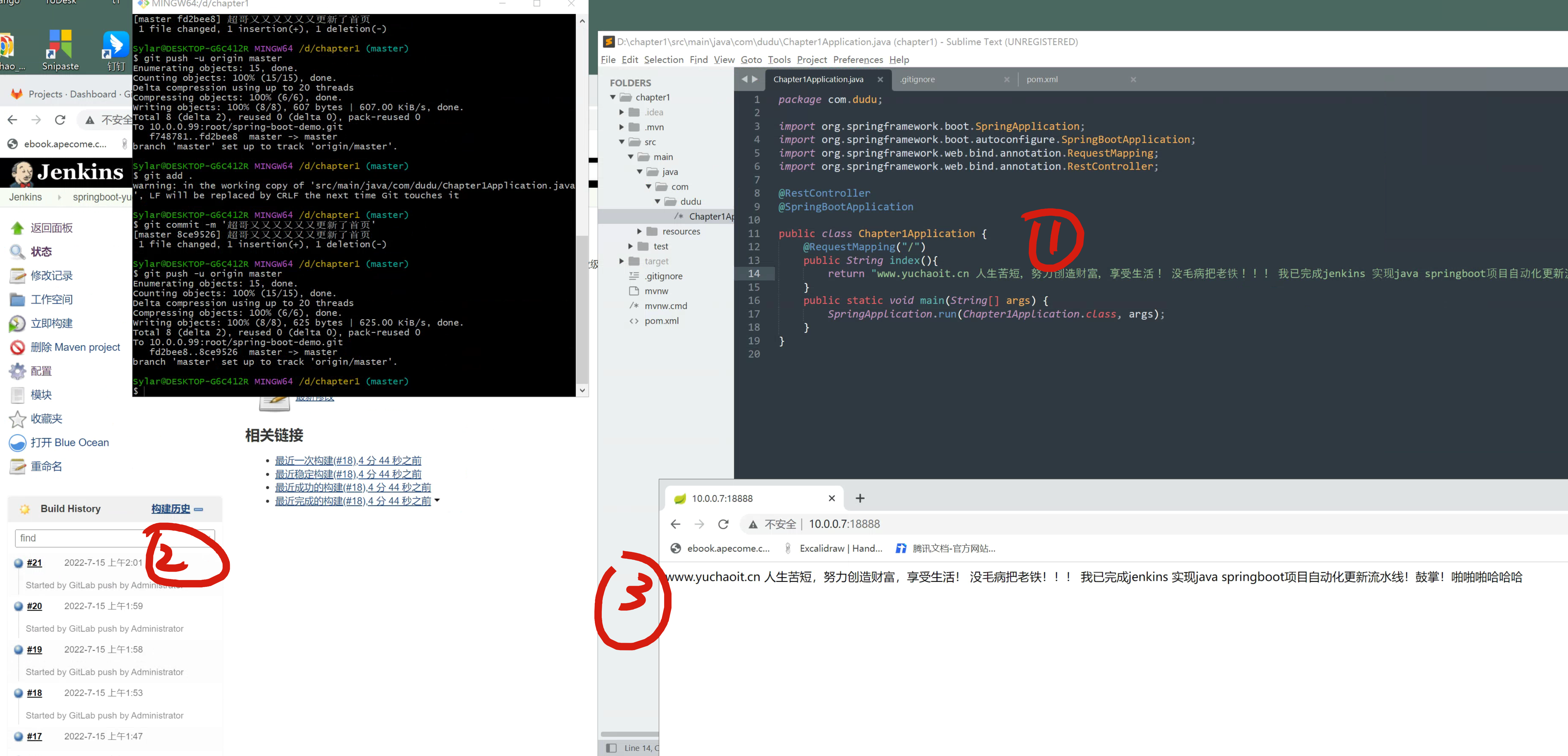Click the 收藏夹 star icon
This screenshot has width=1568, height=756.
tap(17, 419)
